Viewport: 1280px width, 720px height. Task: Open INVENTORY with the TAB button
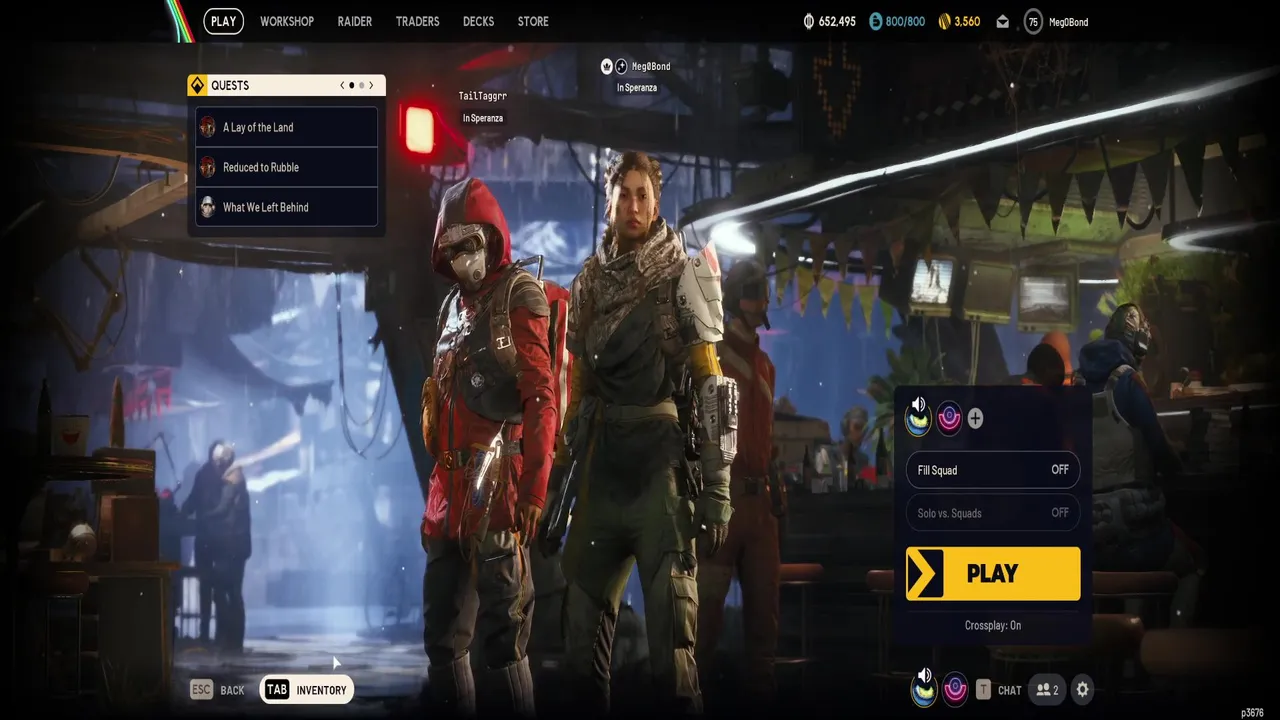pyautogui.click(x=306, y=690)
